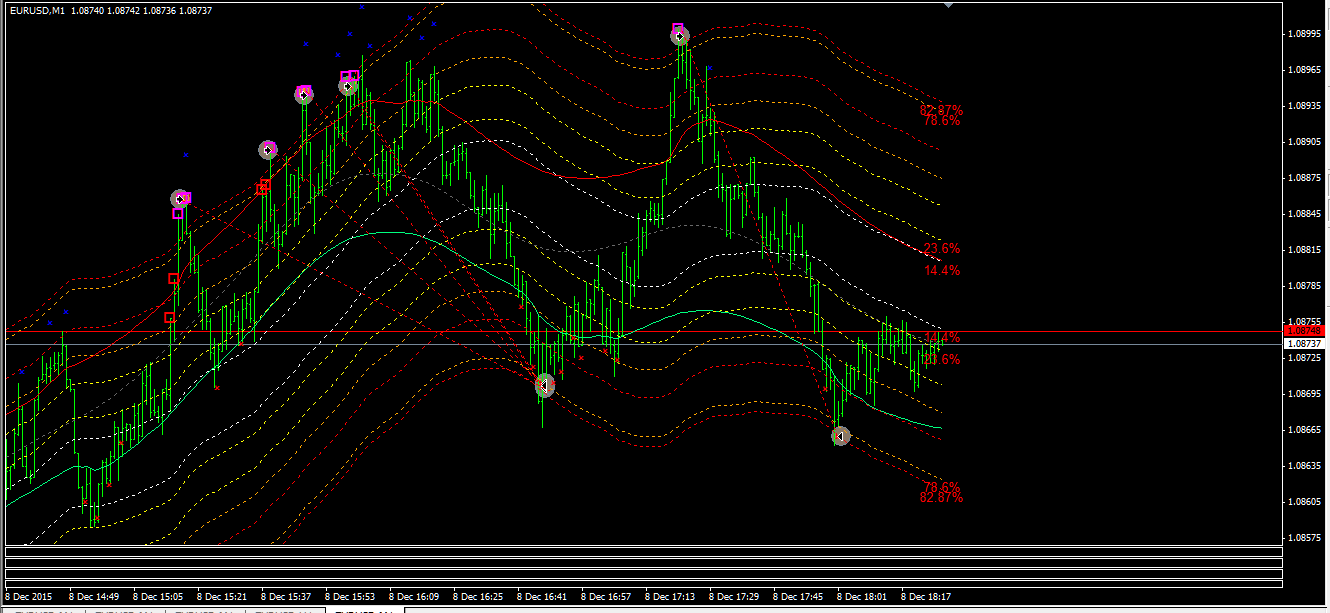Click the white 1.08737 current price tag
The image size is (1330, 613).
tap(1303, 344)
